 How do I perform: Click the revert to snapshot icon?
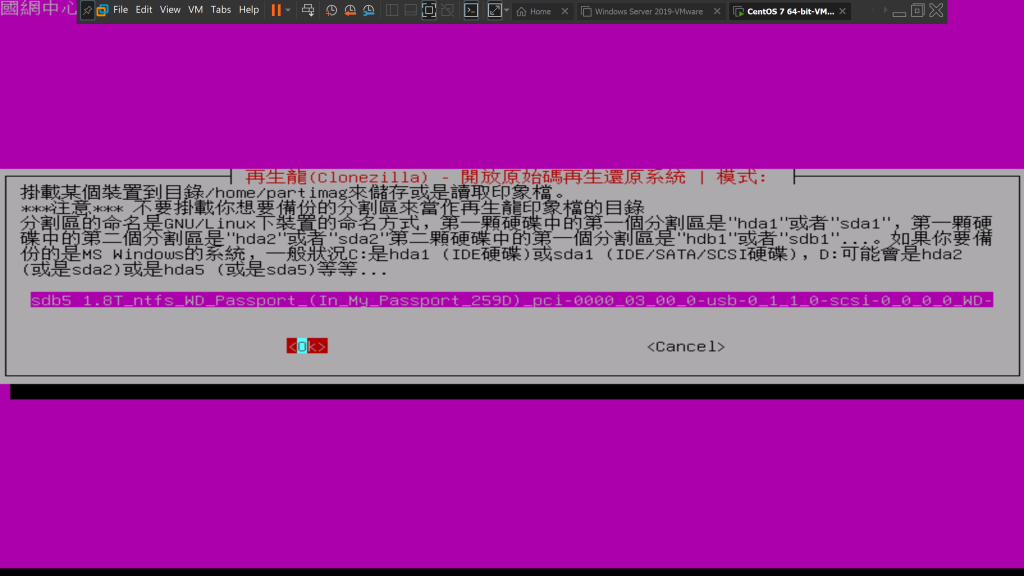pyautogui.click(x=350, y=10)
